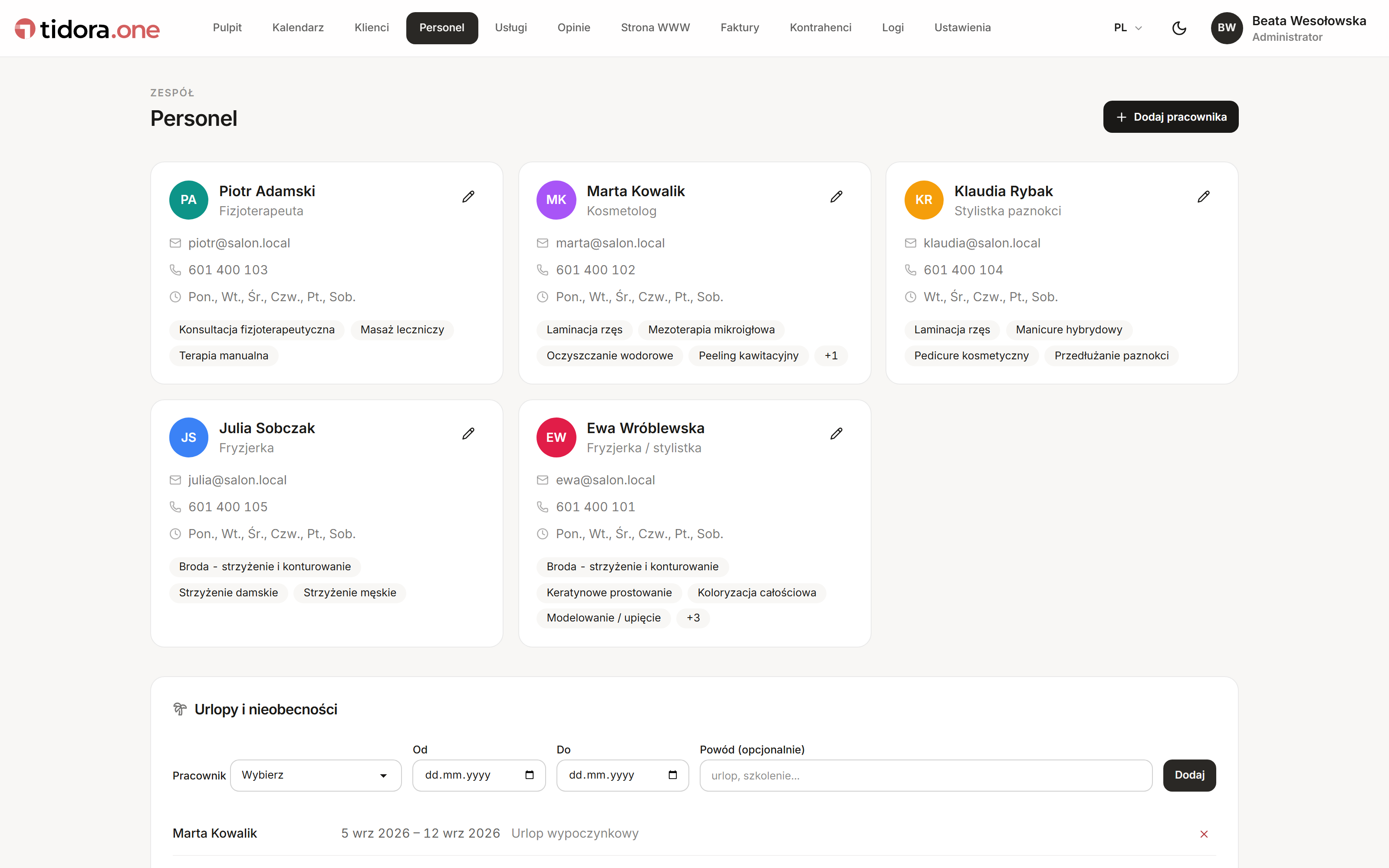
Task: Show the +1 hidden service for Marta Kowalik
Action: point(830,355)
